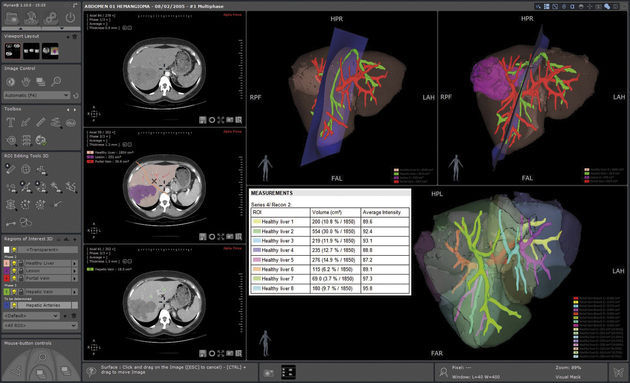Image resolution: width=630 pixels, height=383 pixels.
Task: Reset image control with the circular arrow icon
Action: (x=76, y=95)
